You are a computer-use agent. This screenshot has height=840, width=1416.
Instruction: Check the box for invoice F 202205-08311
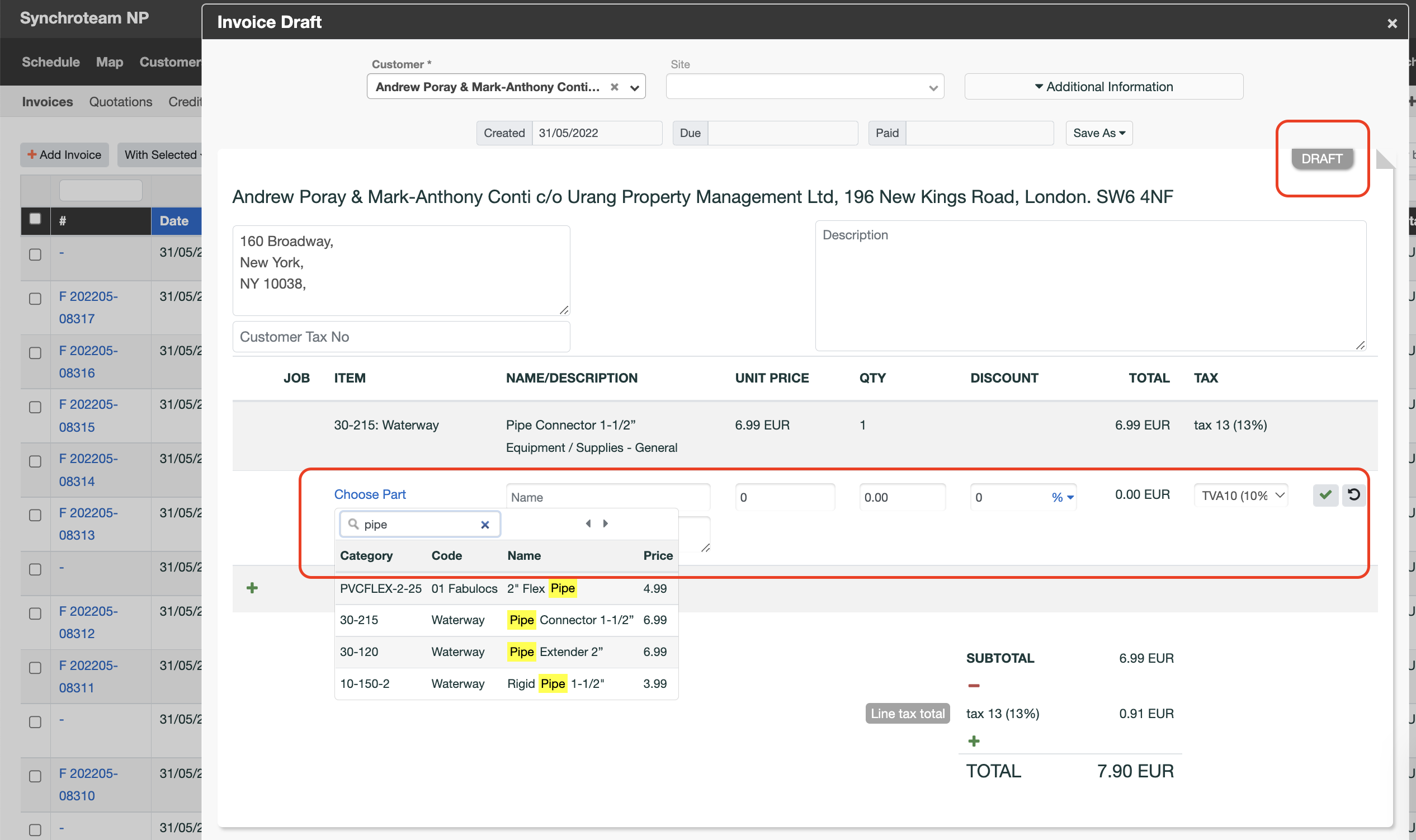tap(35, 668)
